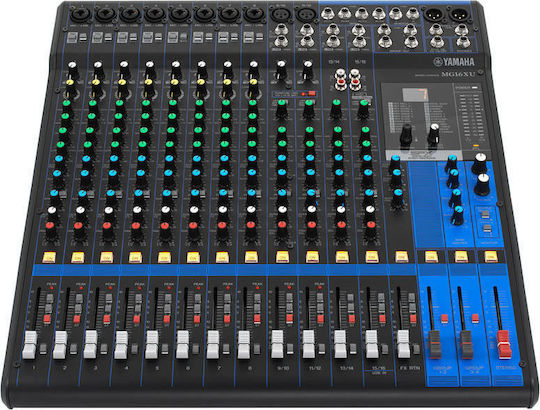Adjust the channel 11/12 fader
This screenshot has width=540, height=410.
309,344
